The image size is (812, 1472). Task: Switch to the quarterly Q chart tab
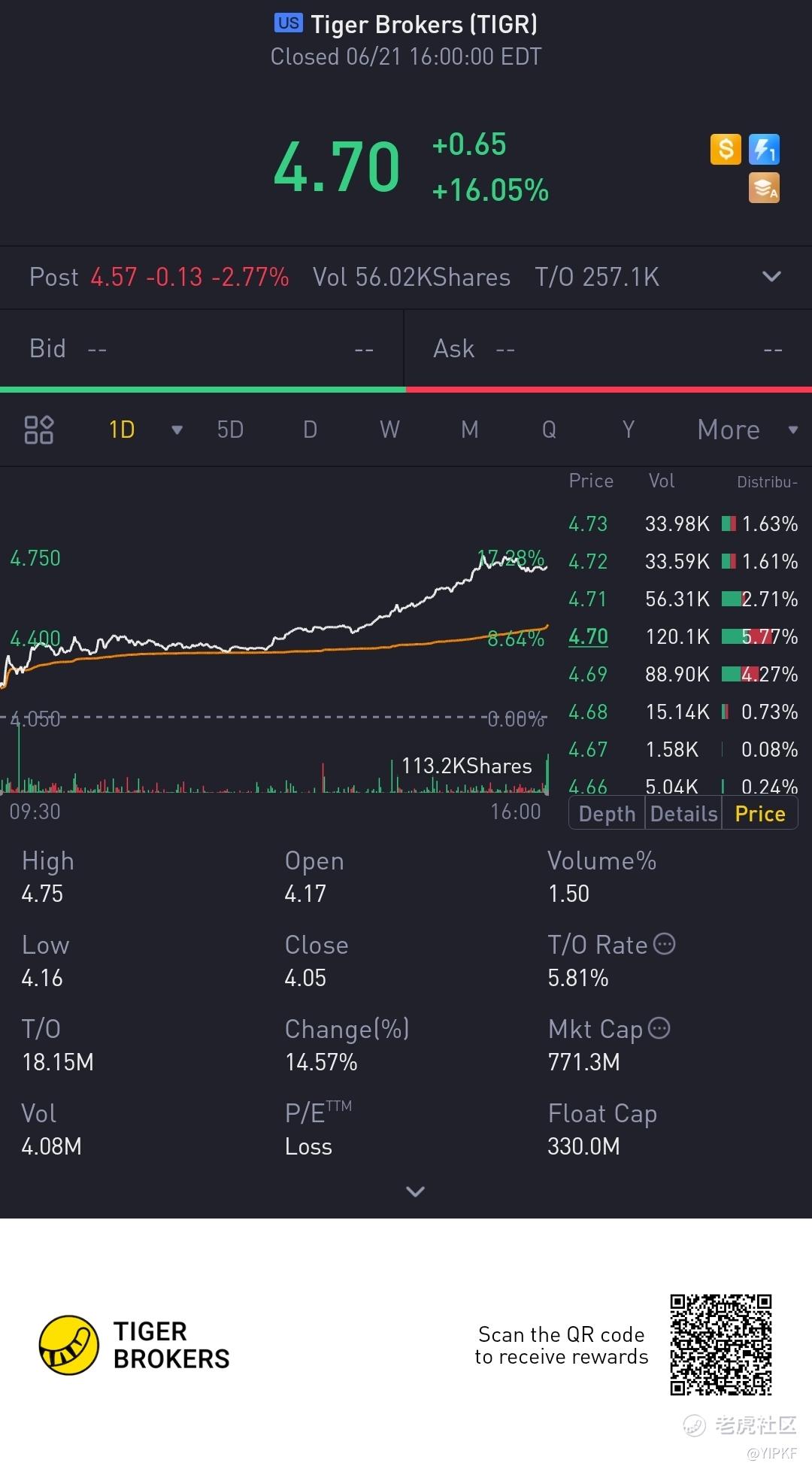550,429
